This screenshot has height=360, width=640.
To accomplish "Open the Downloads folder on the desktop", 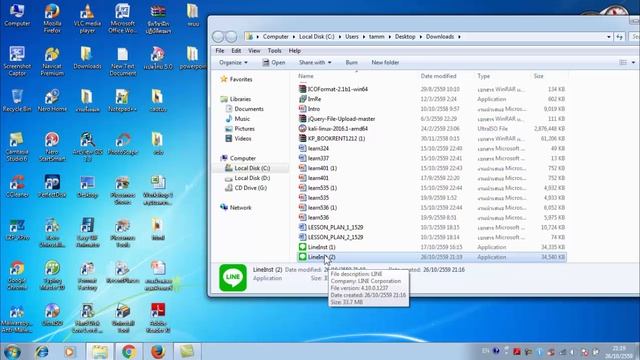I will tap(87, 58).
